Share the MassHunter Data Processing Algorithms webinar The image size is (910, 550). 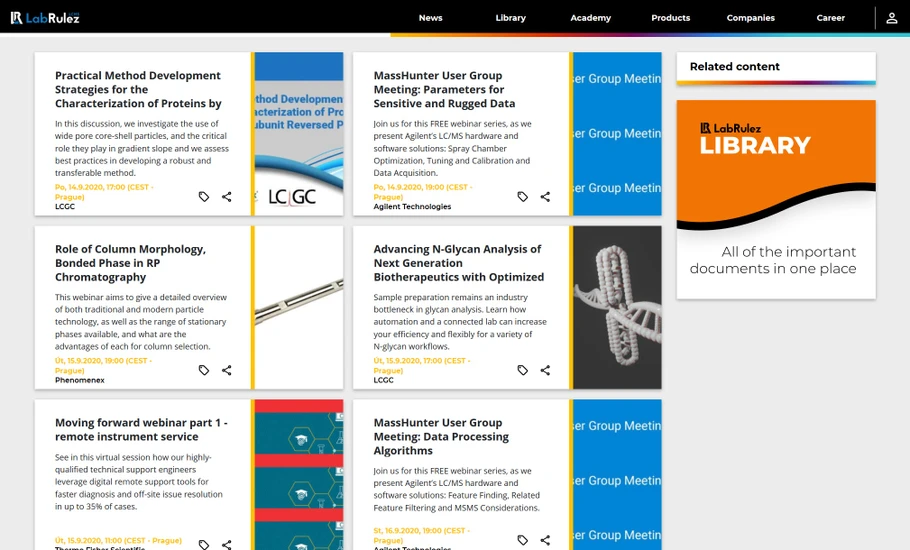tap(545, 540)
